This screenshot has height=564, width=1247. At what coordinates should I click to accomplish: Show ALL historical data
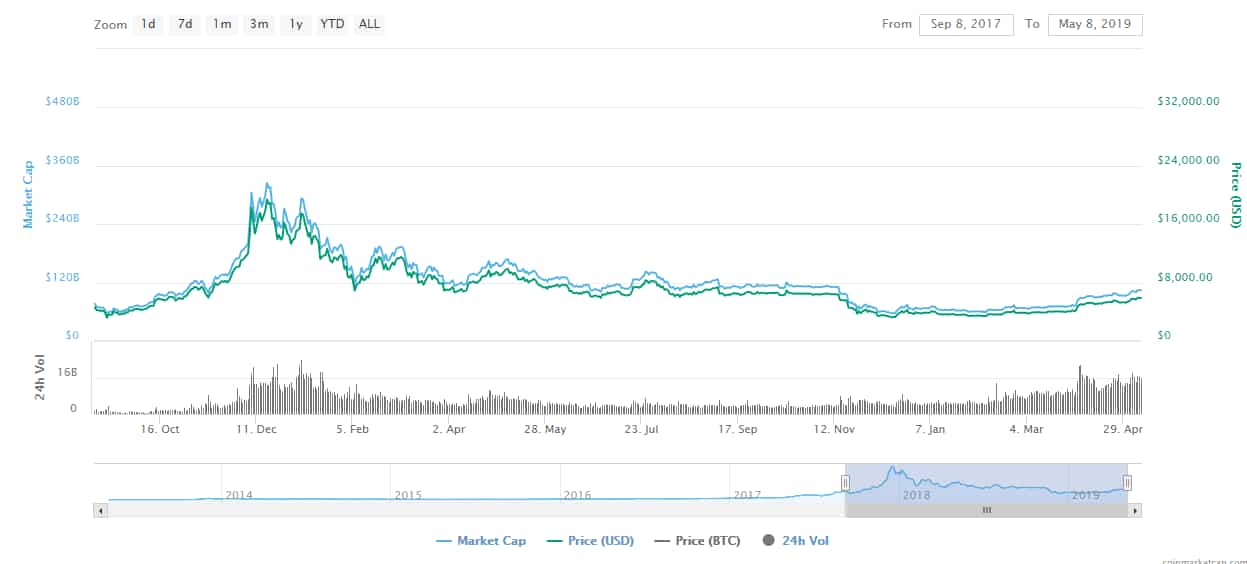[x=369, y=24]
